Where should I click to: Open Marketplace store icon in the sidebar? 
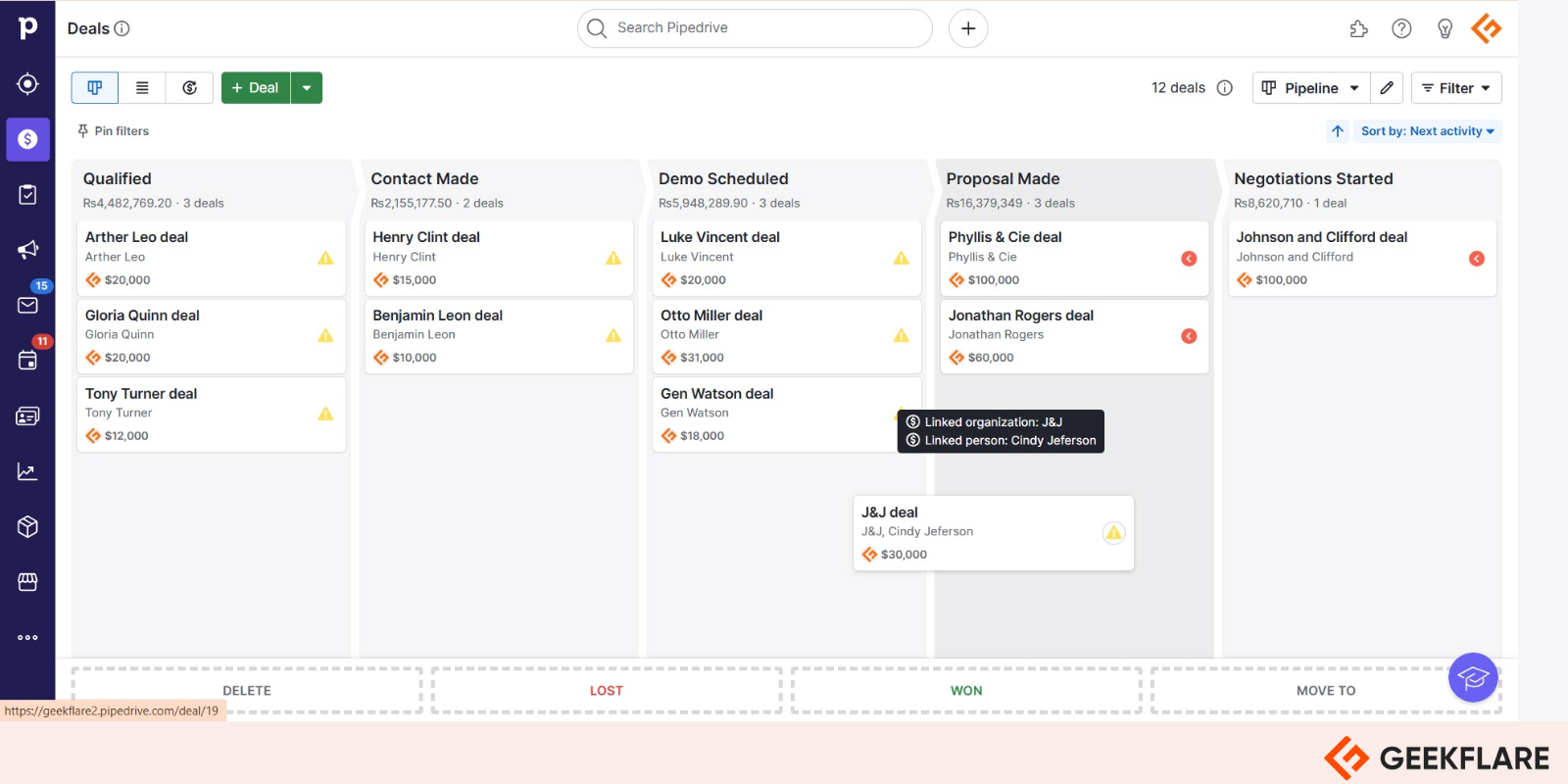[27, 582]
